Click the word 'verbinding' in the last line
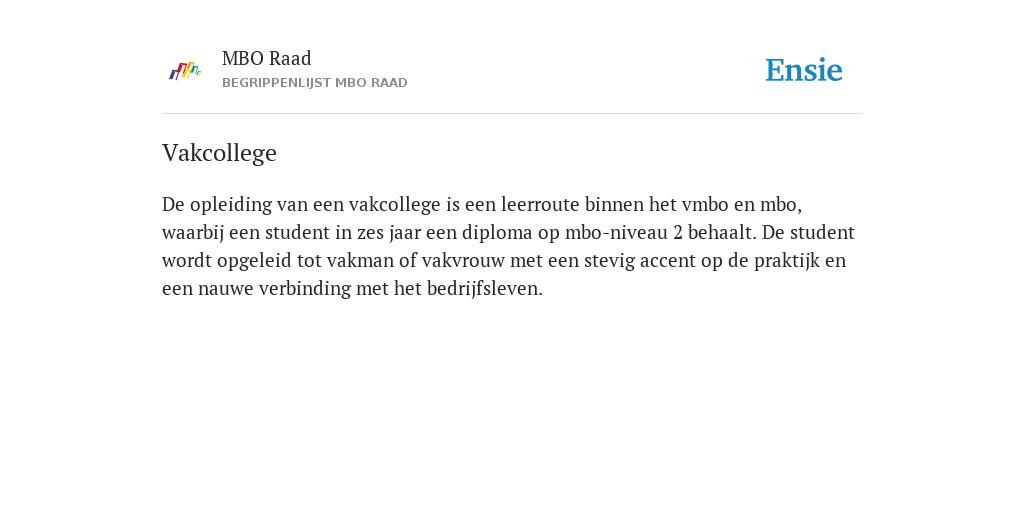1024x512 pixels. pyautogui.click(x=304, y=289)
